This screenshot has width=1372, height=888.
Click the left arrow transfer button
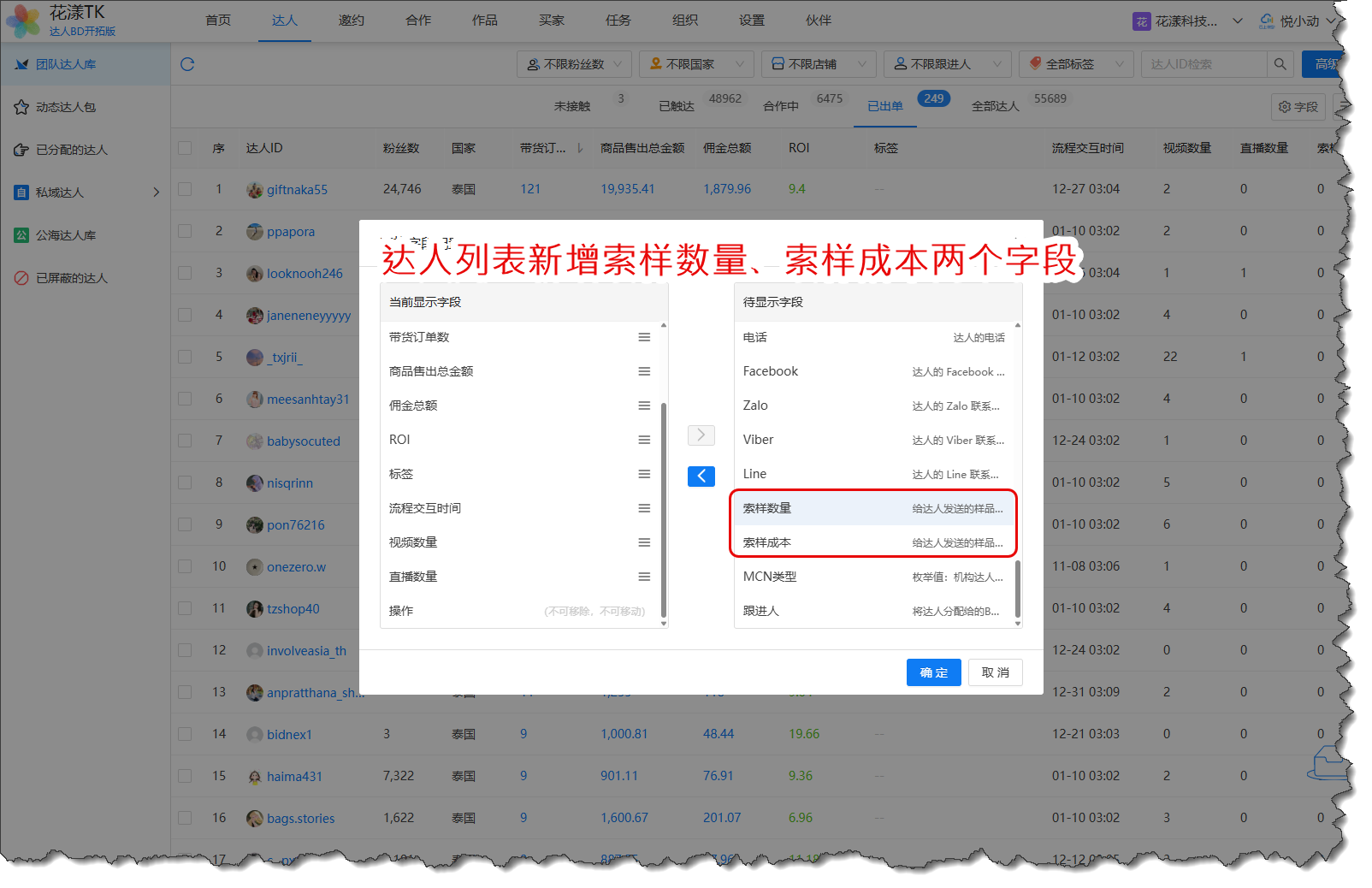pyautogui.click(x=701, y=476)
